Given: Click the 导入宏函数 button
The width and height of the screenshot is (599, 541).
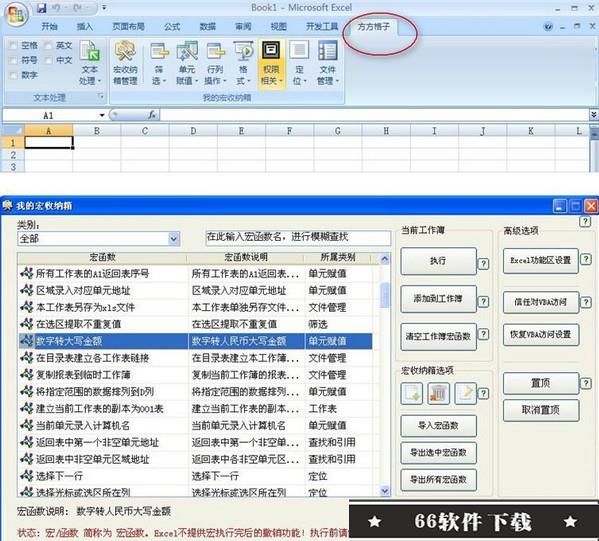Looking at the screenshot, I should 438,426.
